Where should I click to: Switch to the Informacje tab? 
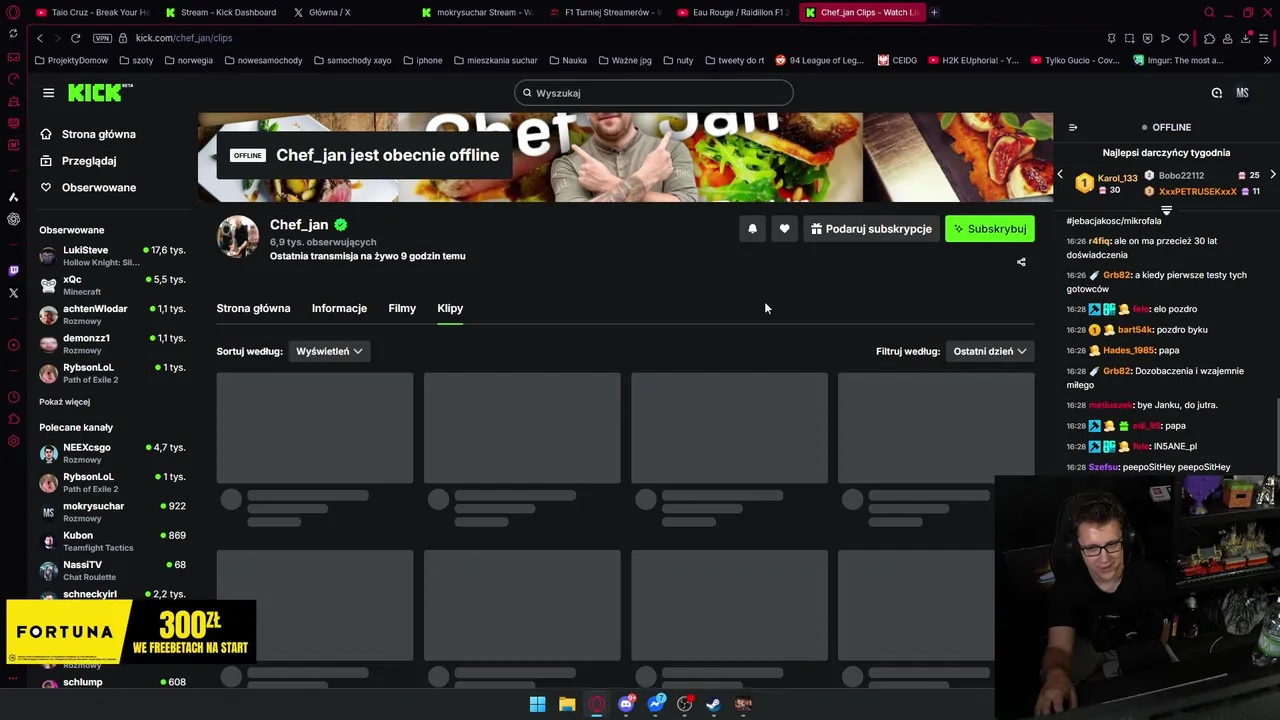[339, 308]
